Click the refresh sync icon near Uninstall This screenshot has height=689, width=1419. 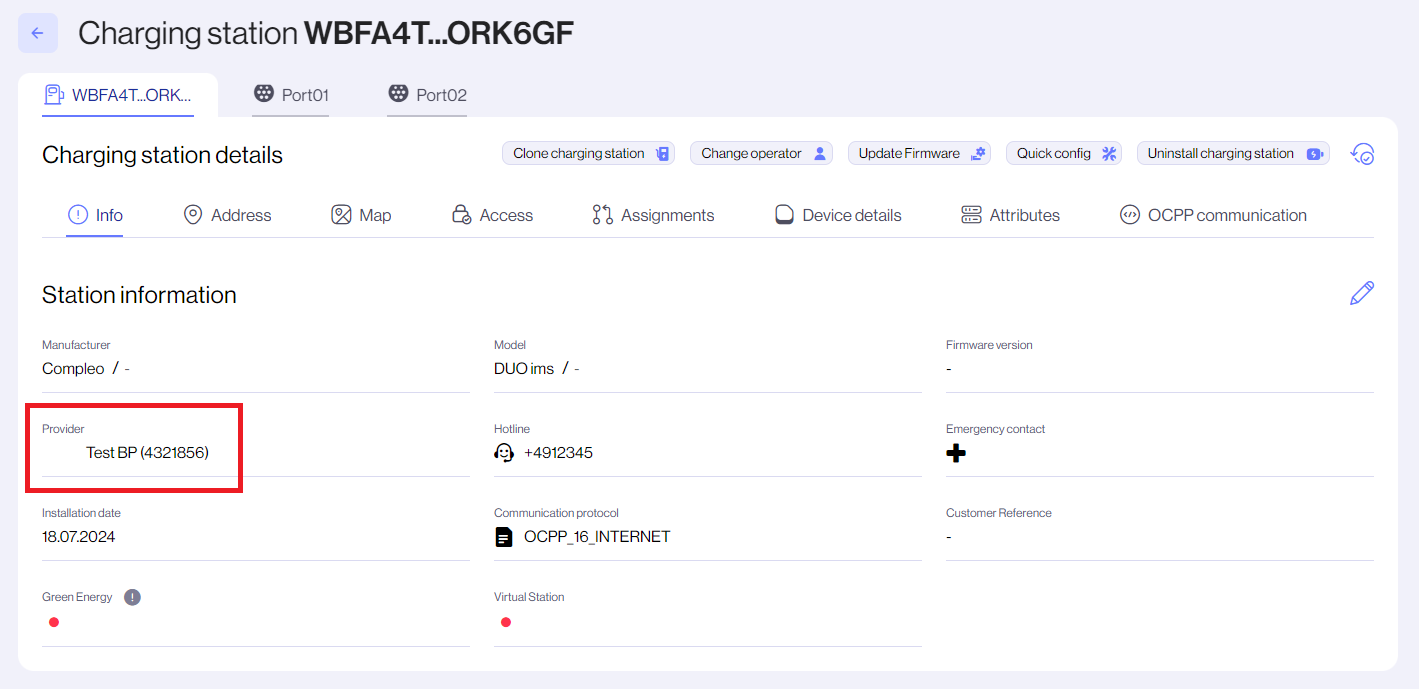click(x=1363, y=154)
